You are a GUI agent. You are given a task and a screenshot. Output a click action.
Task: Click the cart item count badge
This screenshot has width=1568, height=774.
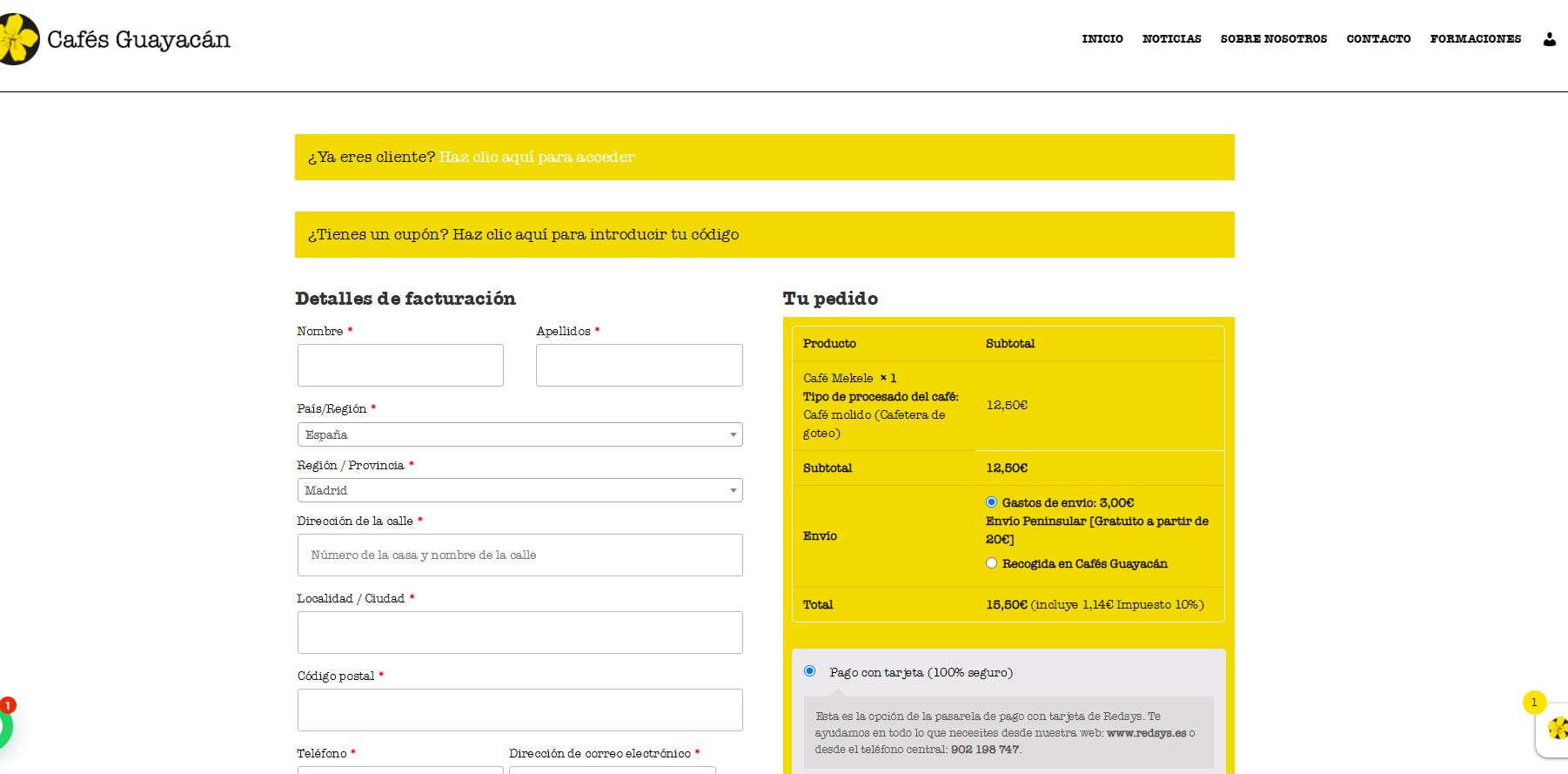click(x=1534, y=703)
